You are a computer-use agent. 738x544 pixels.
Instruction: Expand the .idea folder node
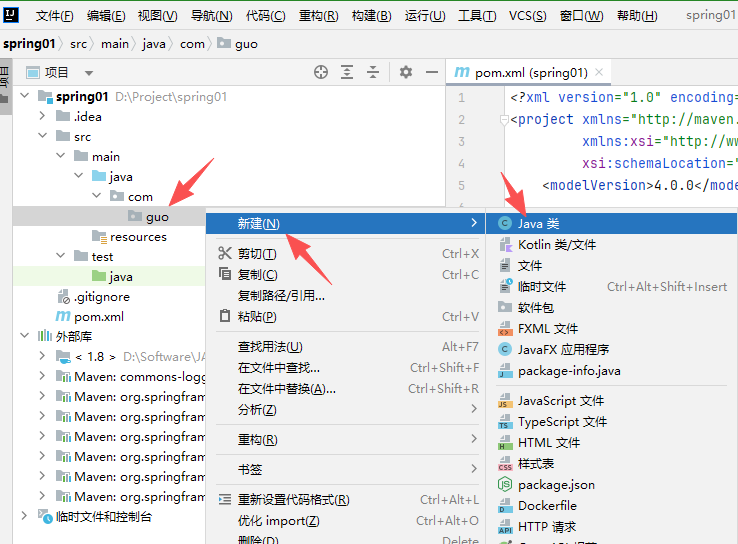pyautogui.click(x=42, y=117)
